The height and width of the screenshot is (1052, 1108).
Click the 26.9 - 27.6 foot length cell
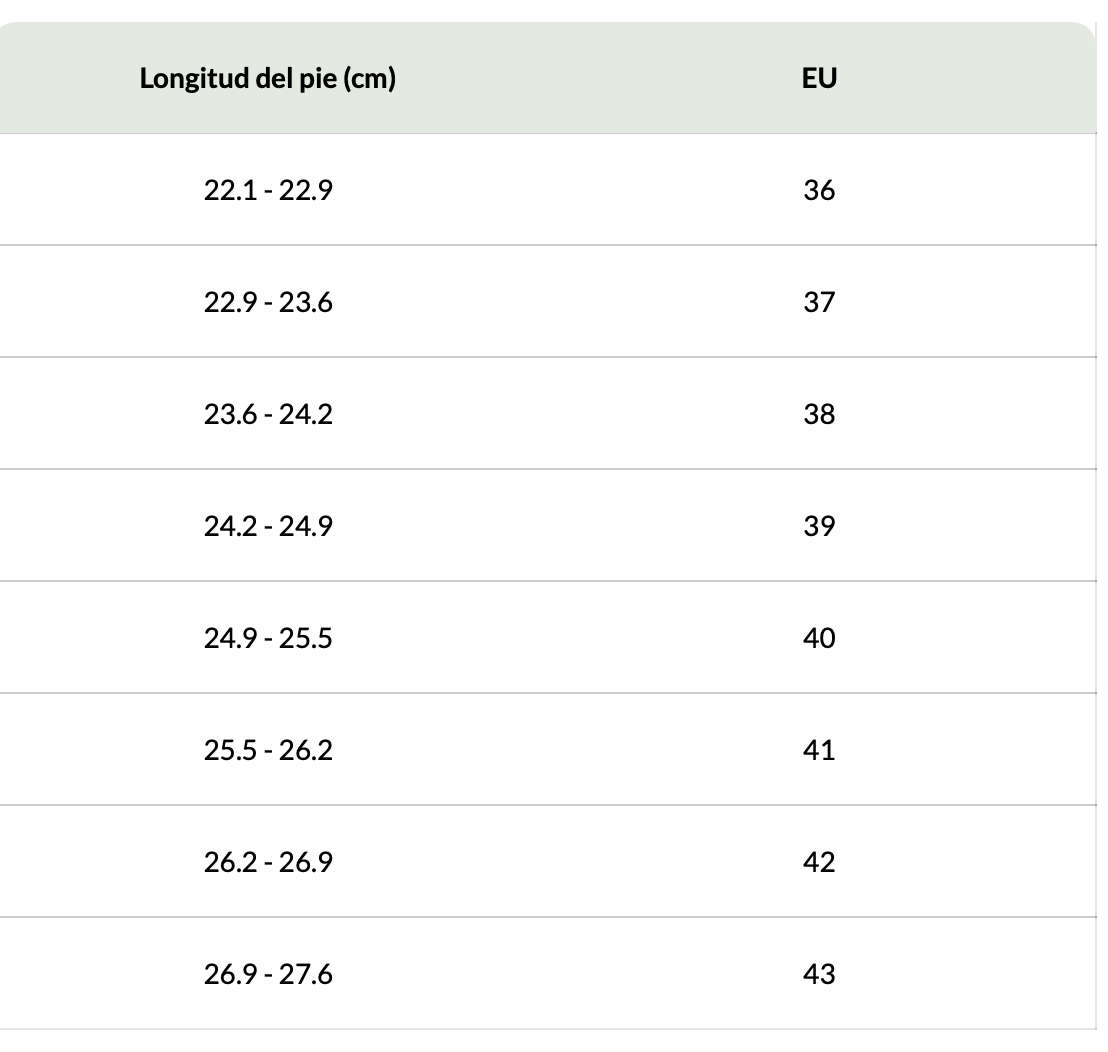(268, 974)
